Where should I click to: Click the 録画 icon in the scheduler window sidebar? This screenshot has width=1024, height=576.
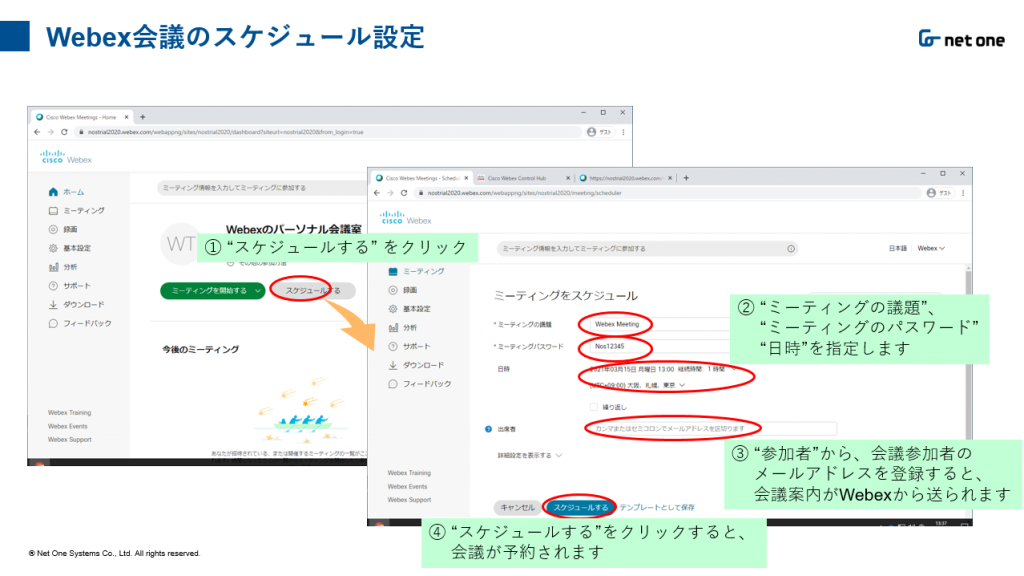coord(393,290)
